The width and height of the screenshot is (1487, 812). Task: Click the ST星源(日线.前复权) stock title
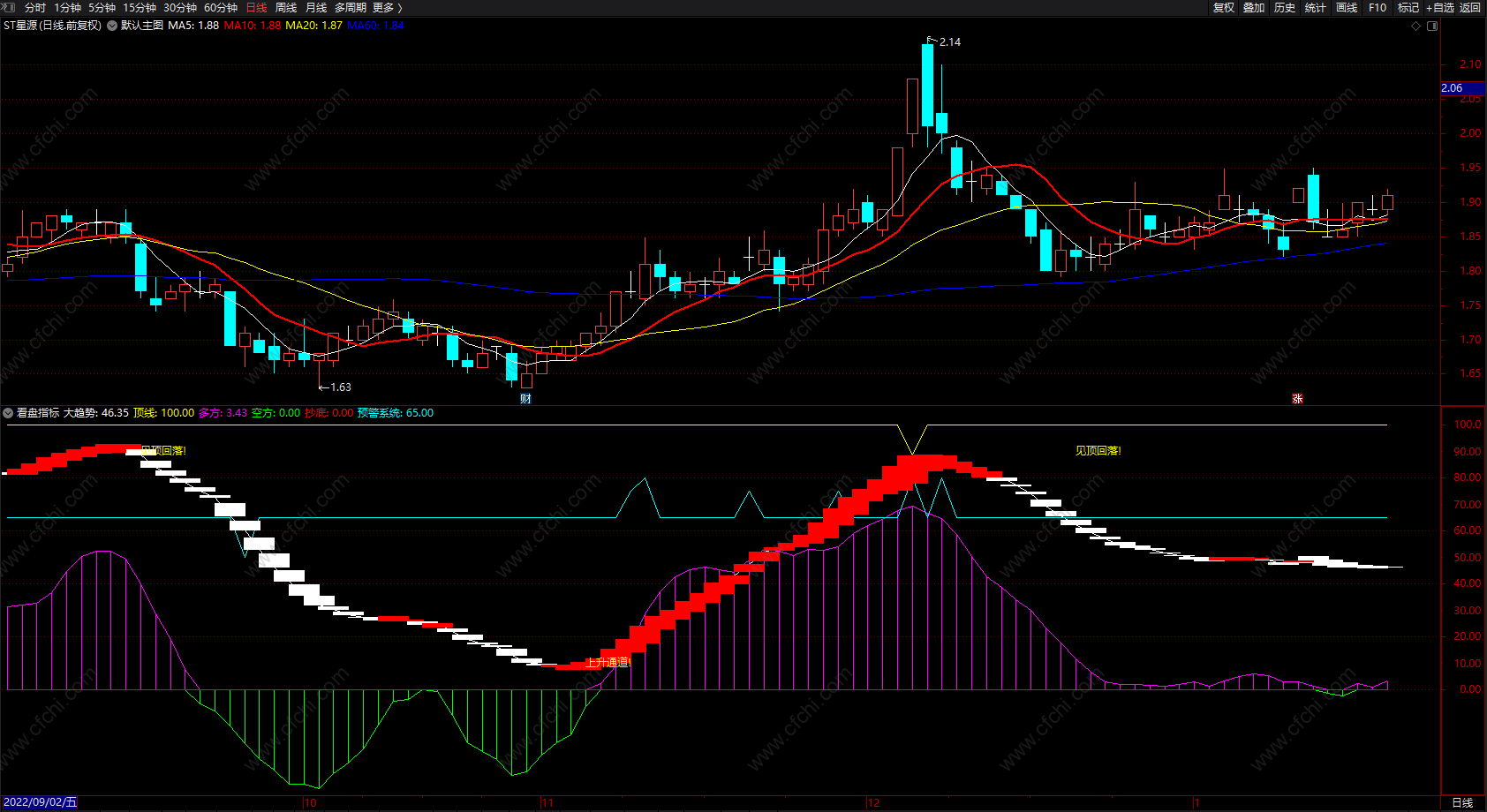point(52,26)
